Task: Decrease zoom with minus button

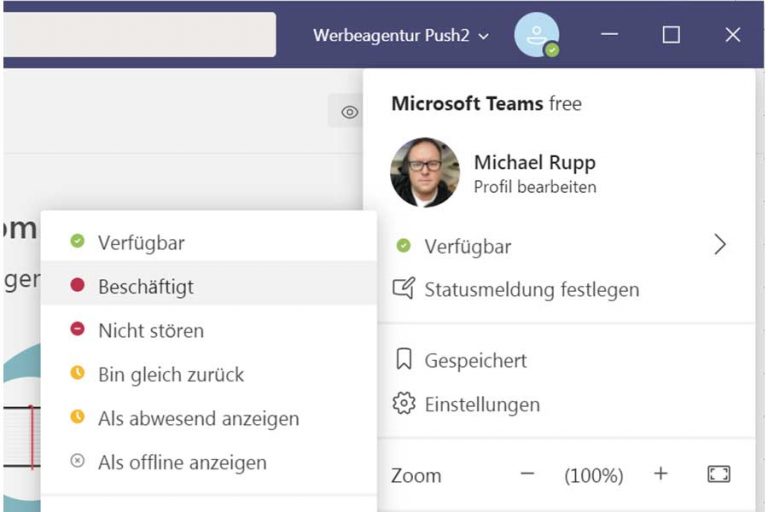Action: pos(528,474)
